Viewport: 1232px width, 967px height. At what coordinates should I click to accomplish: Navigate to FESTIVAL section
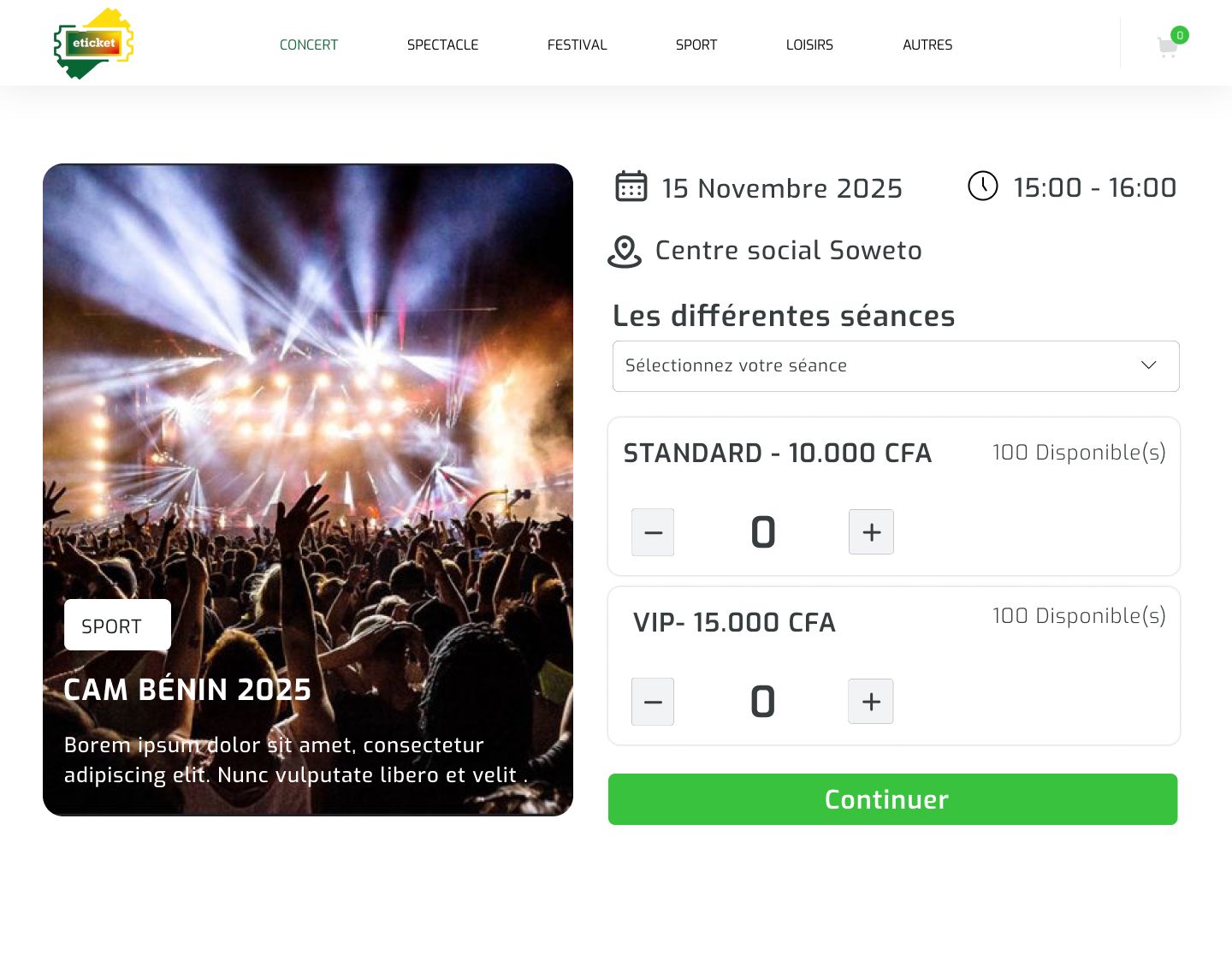point(577,44)
